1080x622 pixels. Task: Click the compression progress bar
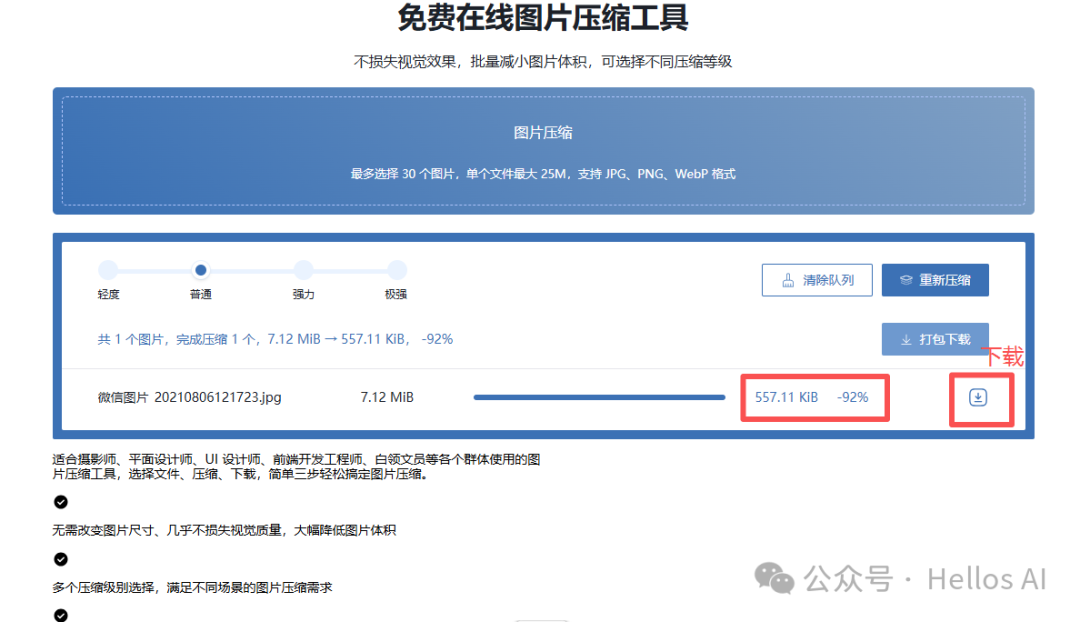click(x=598, y=396)
